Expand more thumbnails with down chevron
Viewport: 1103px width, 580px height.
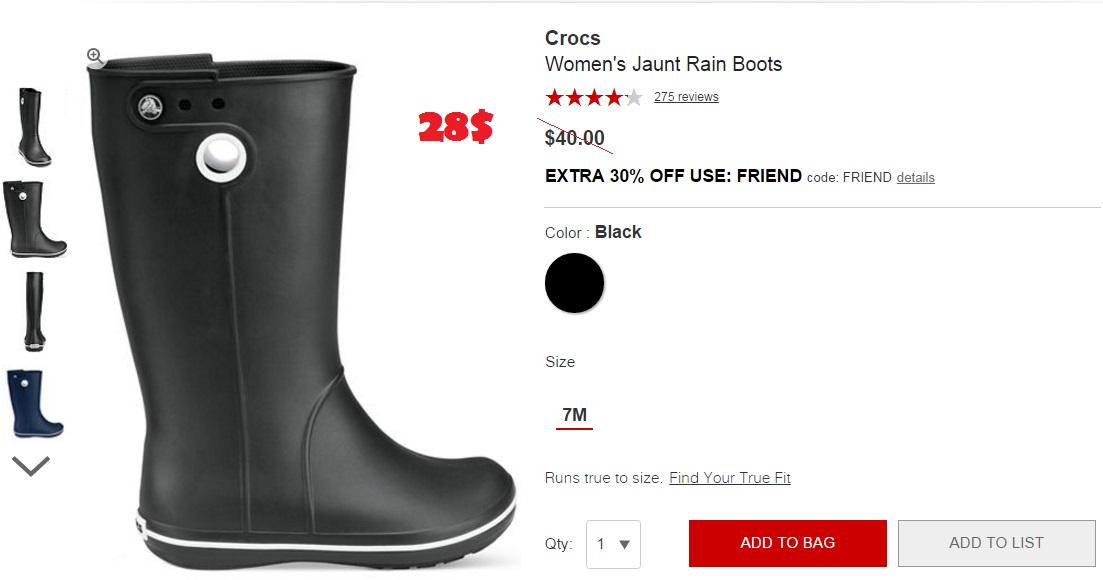pos(31,466)
